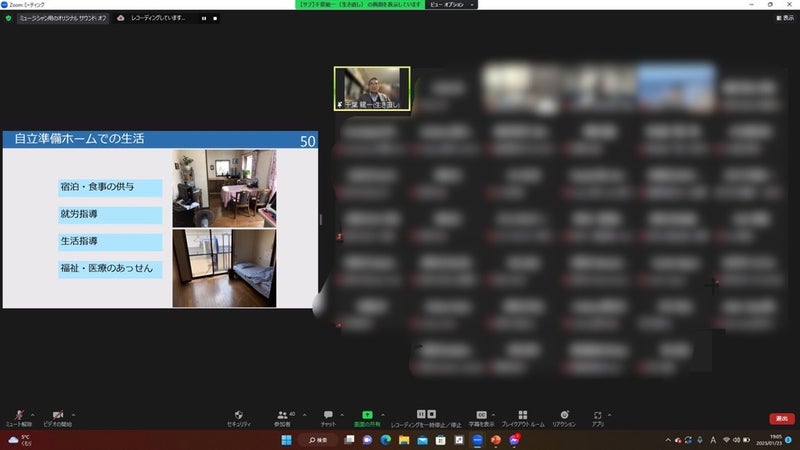
Task: Click the '福祉・医療のあっせん' slide item
Action: pos(110,268)
